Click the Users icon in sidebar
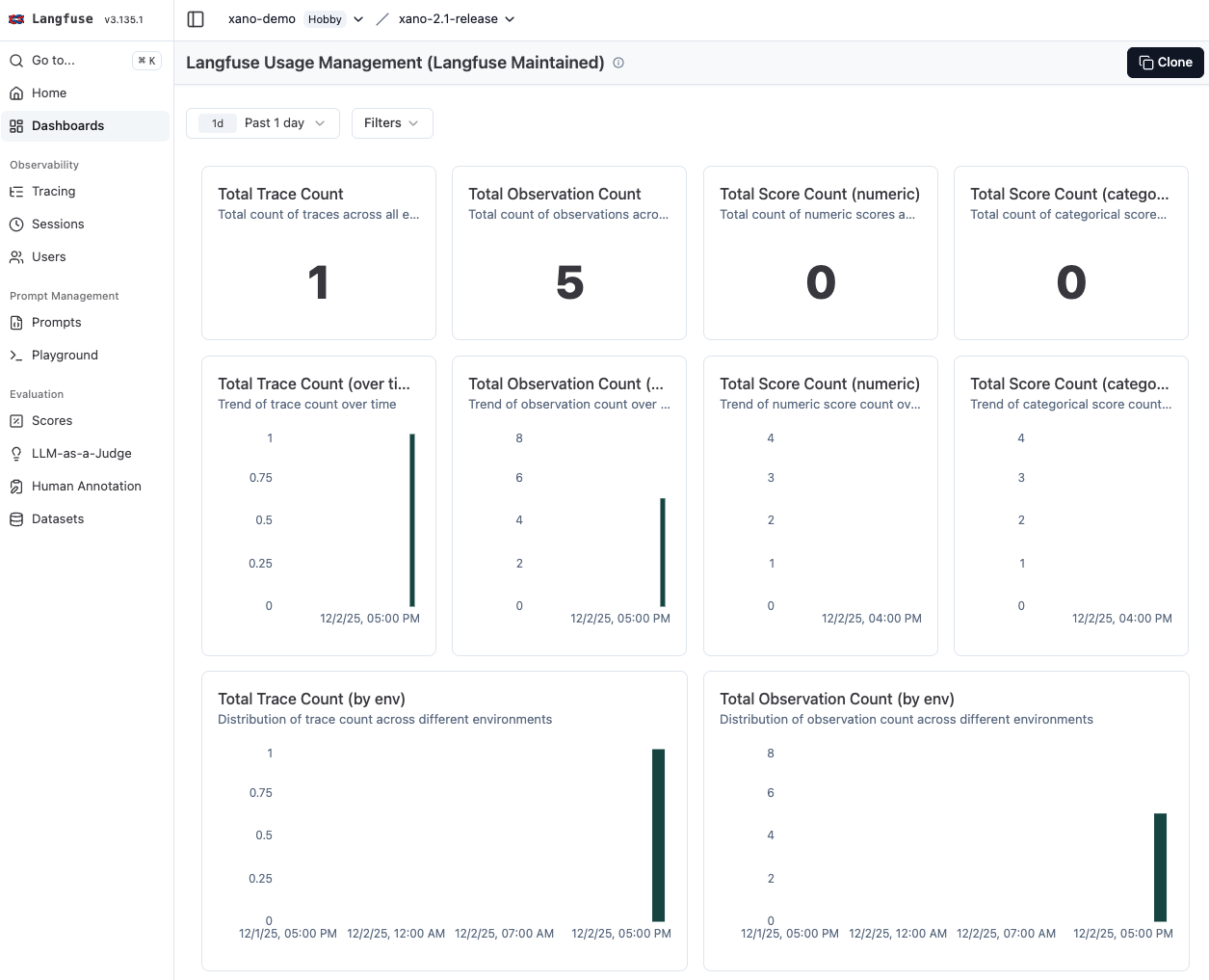1209x980 pixels. [16, 257]
